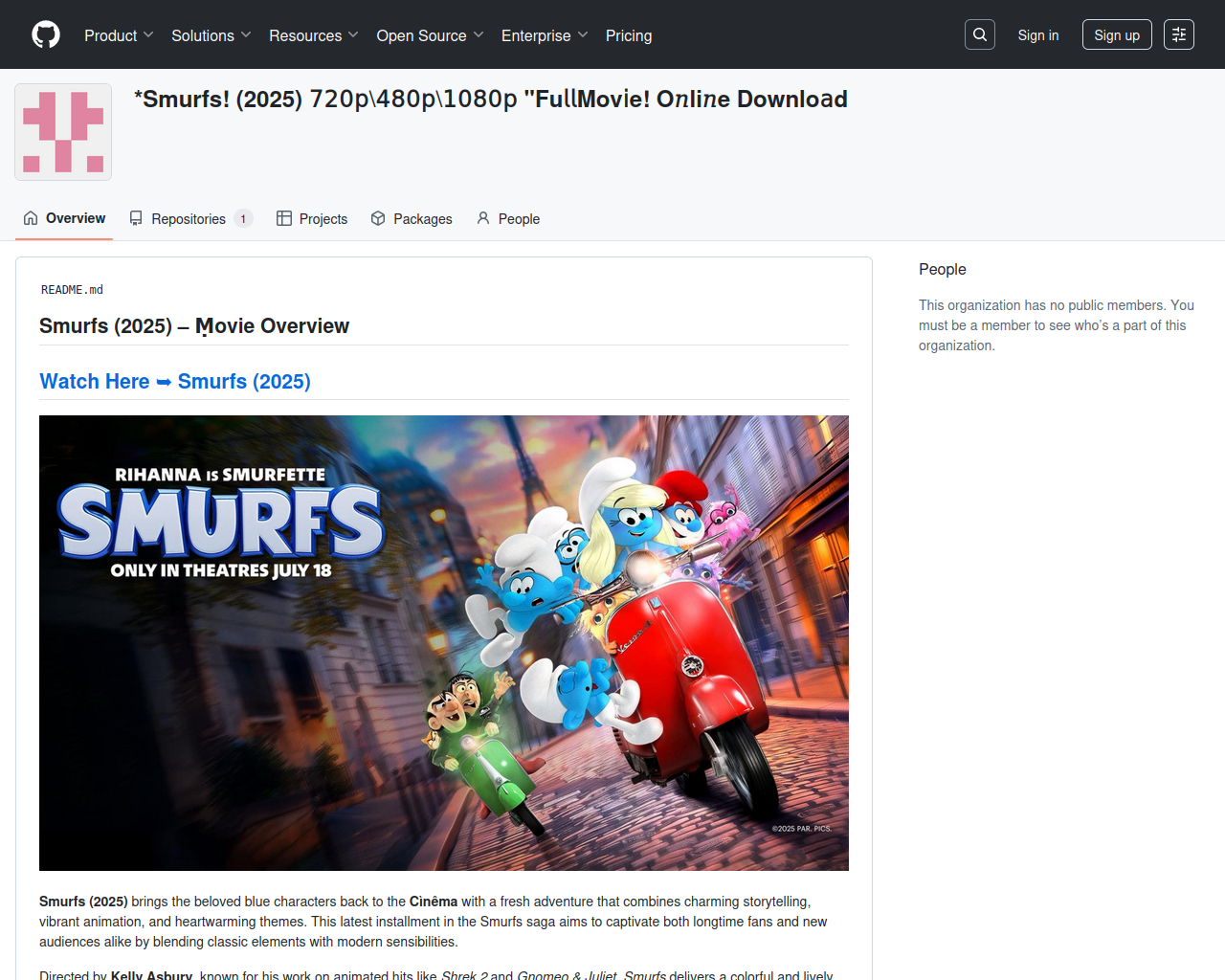1225x980 pixels.
Task: Click the People sidebar heading
Action: 943,270
